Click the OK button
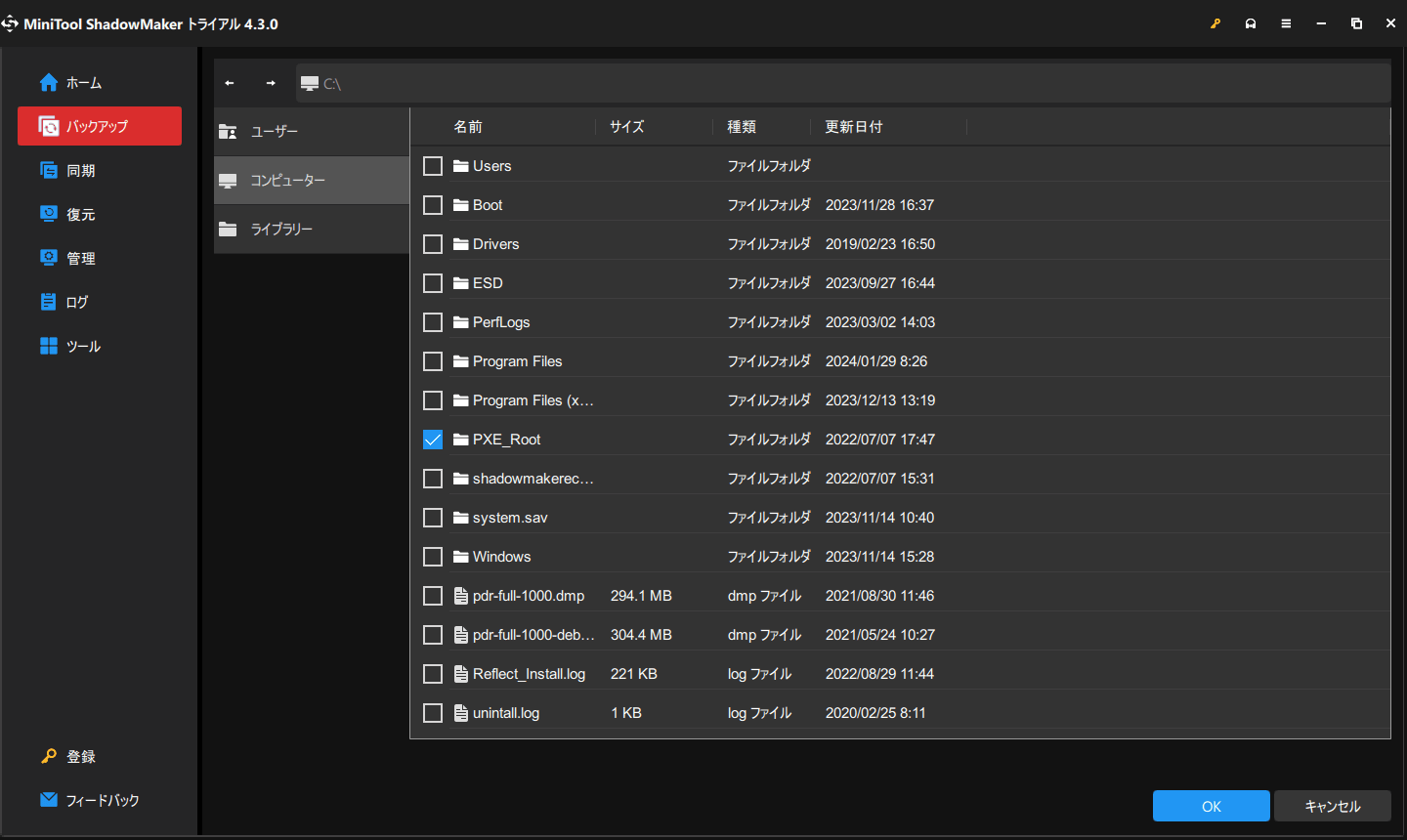The image size is (1407, 840). click(1212, 806)
